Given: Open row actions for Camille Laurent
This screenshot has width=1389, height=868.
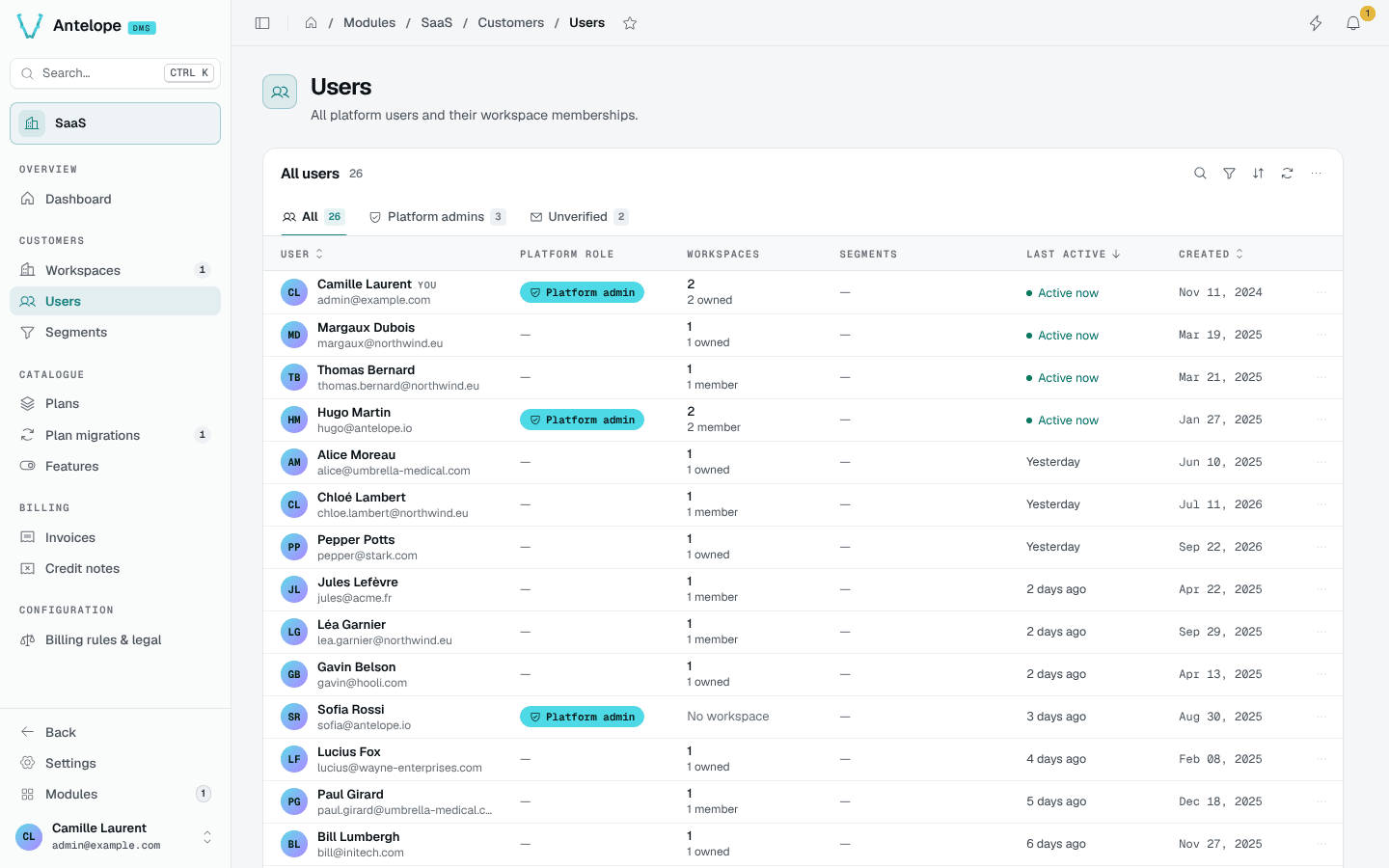Looking at the screenshot, I should (1321, 292).
